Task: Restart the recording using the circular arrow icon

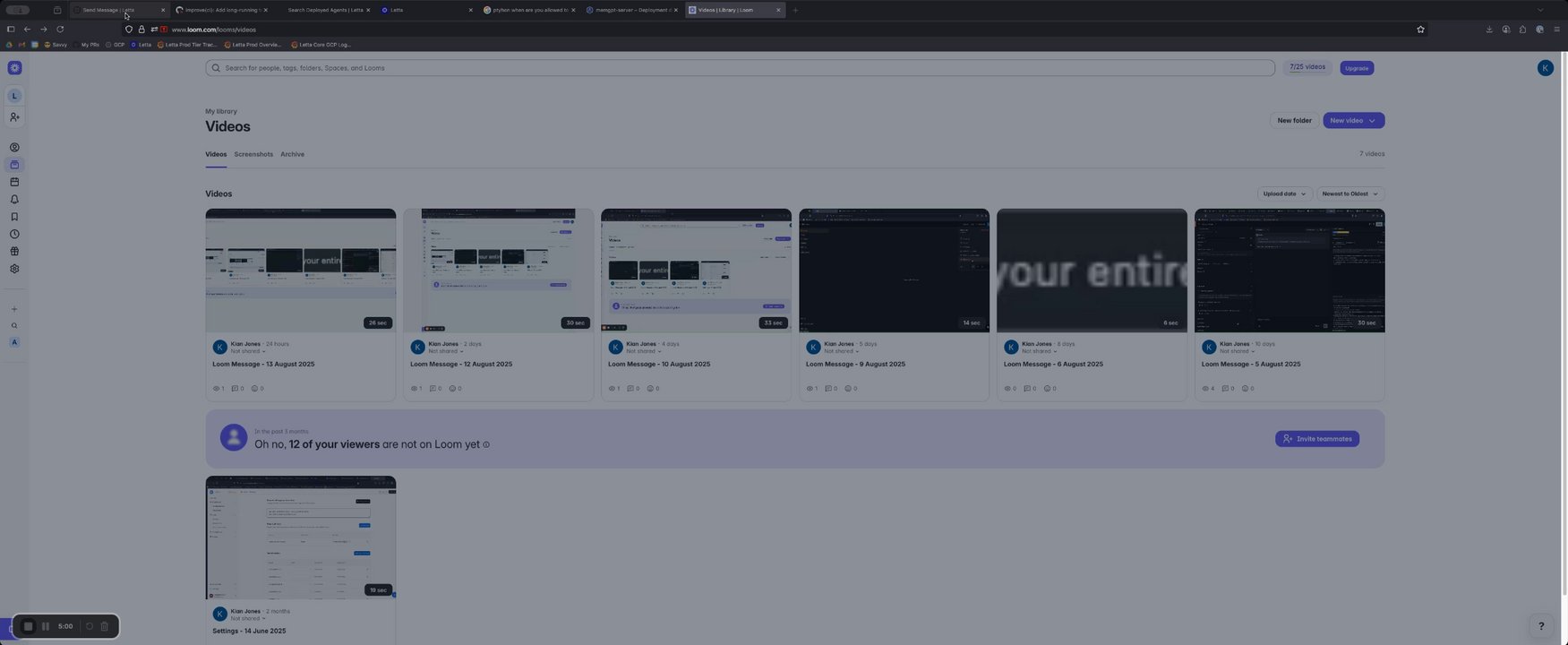Action: coord(89,626)
